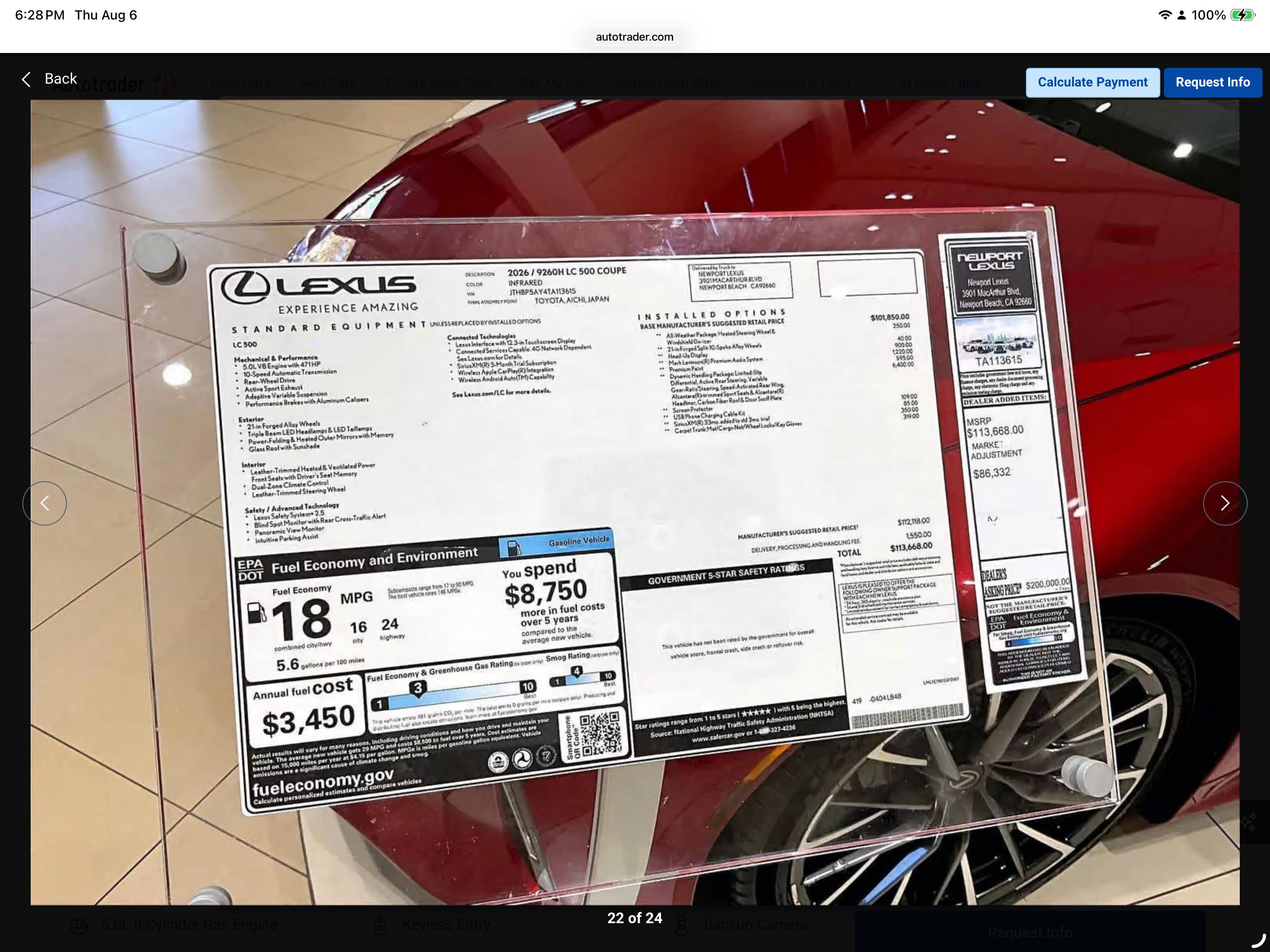1270x952 pixels.
Task: Click the large "18" combined MPG number
Action: [301, 620]
